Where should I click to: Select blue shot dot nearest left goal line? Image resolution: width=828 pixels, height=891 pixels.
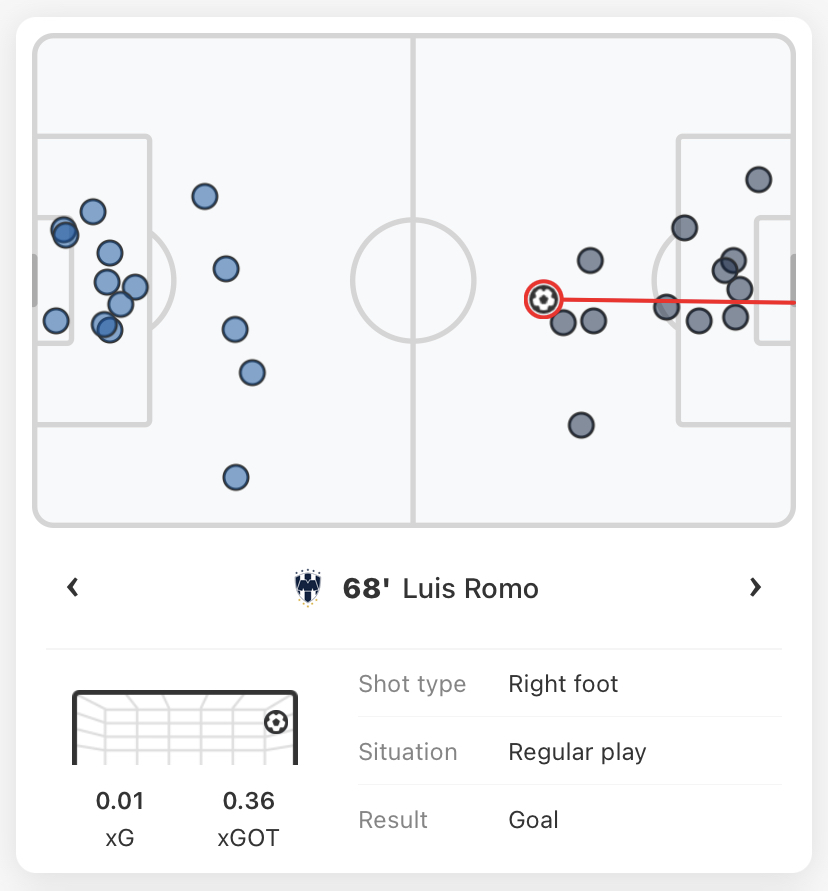pyautogui.click(x=56, y=320)
